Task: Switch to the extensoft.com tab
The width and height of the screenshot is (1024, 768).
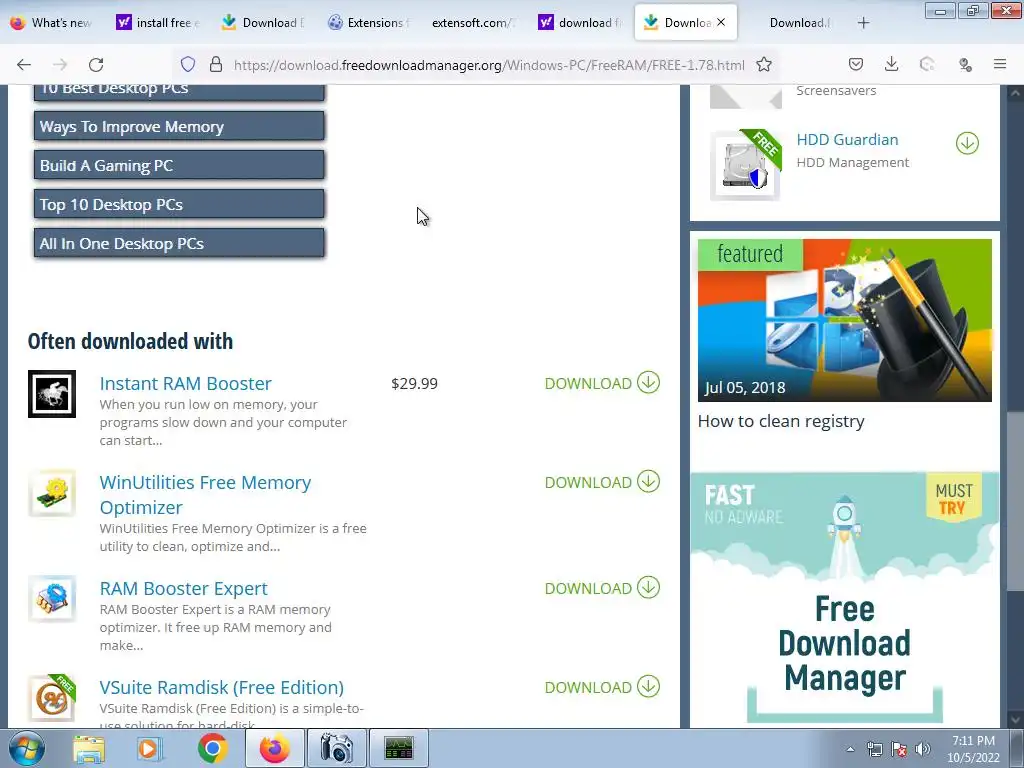Action: point(473,23)
